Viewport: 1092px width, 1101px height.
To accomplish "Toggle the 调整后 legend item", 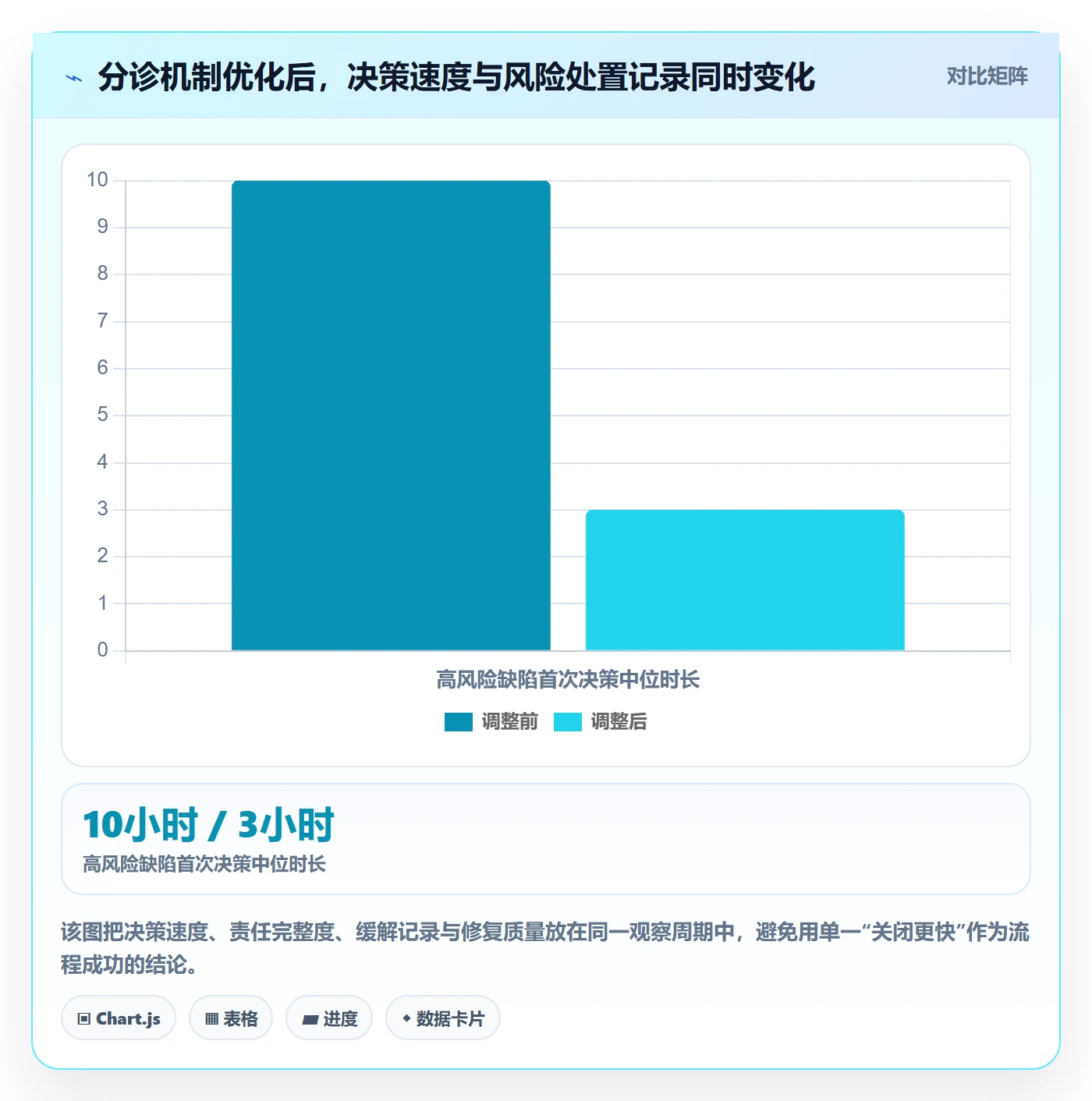I will [x=601, y=722].
